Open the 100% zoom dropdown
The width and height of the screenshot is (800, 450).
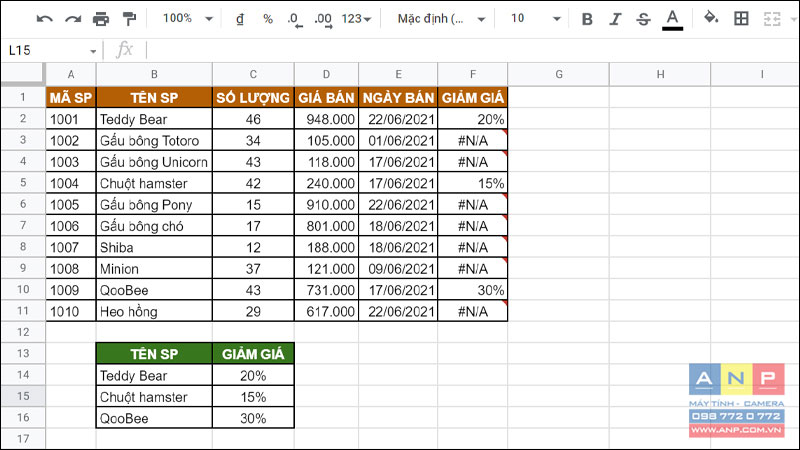click(x=187, y=19)
